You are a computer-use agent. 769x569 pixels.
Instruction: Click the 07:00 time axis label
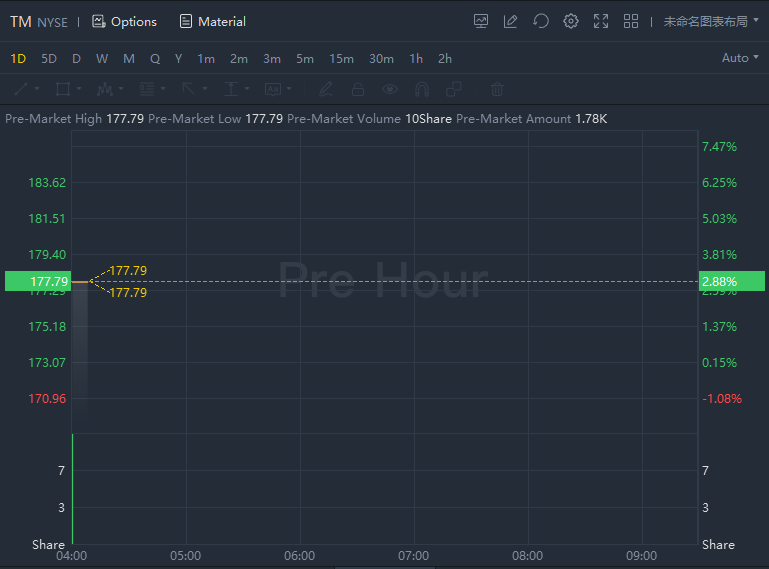coord(413,556)
